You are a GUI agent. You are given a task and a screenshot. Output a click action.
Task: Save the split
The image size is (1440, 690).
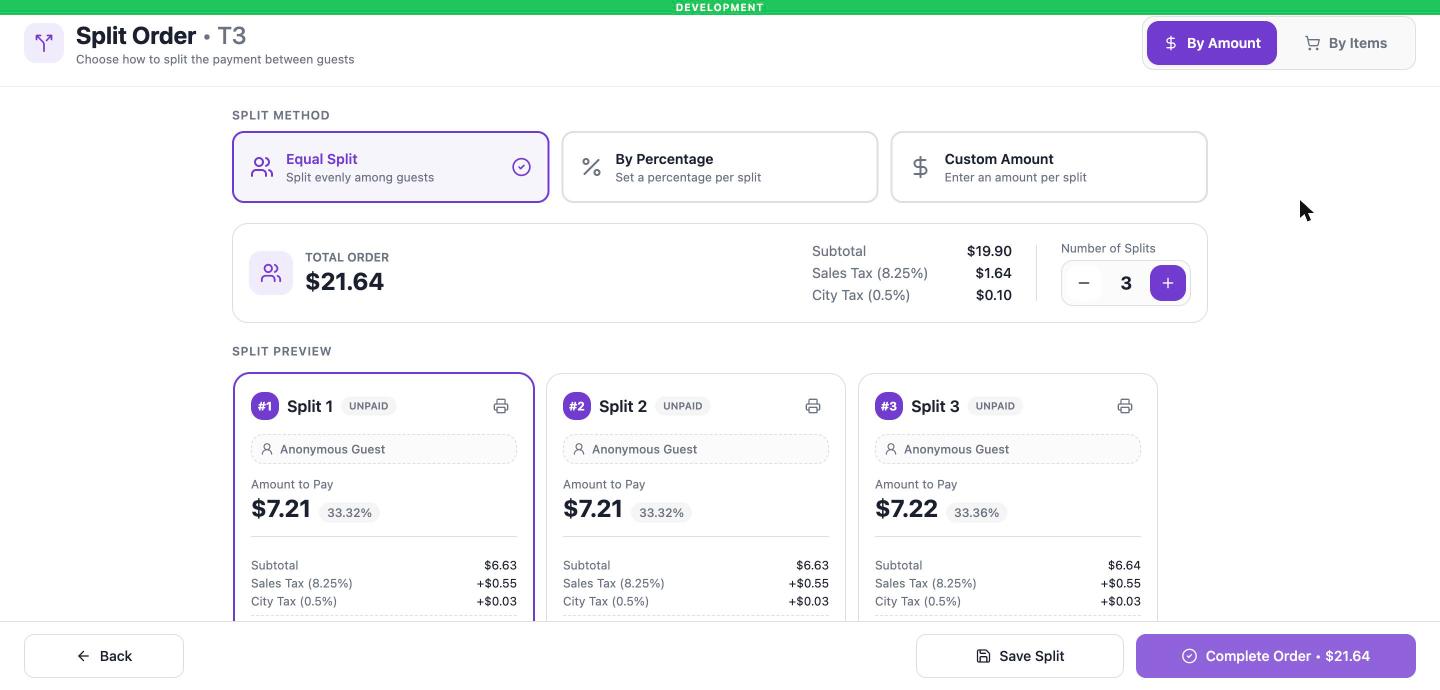(x=1020, y=656)
